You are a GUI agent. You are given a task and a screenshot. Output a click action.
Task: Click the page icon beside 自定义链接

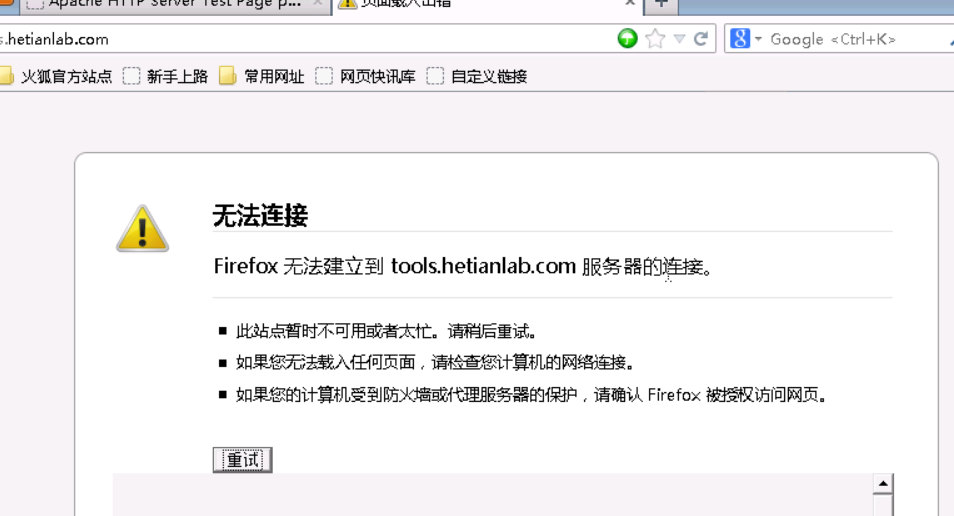pyautogui.click(x=435, y=76)
